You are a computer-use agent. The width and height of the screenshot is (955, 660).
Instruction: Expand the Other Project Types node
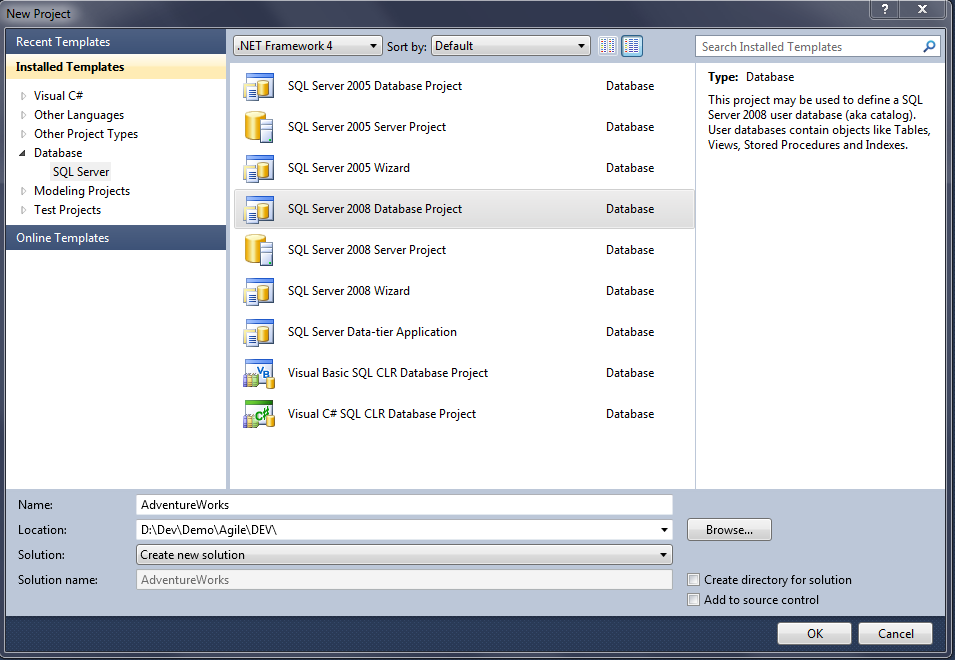pos(23,134)
